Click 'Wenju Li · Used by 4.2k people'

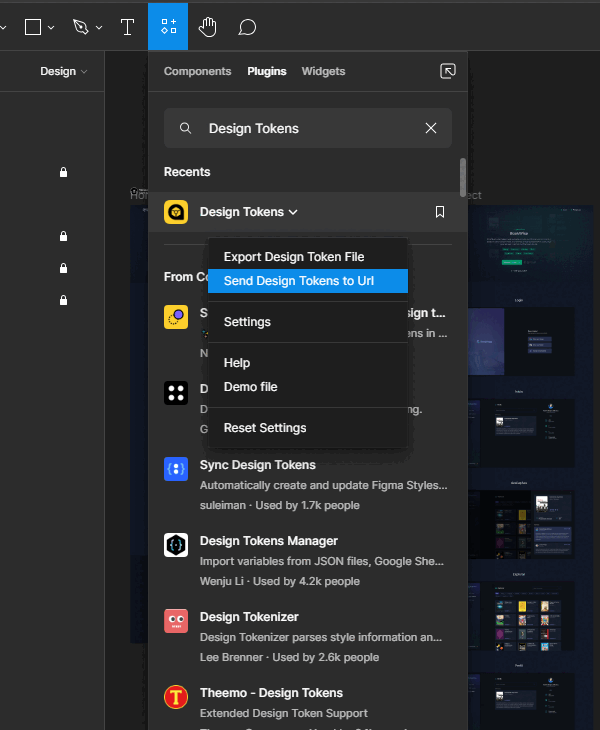click(280, 581)
